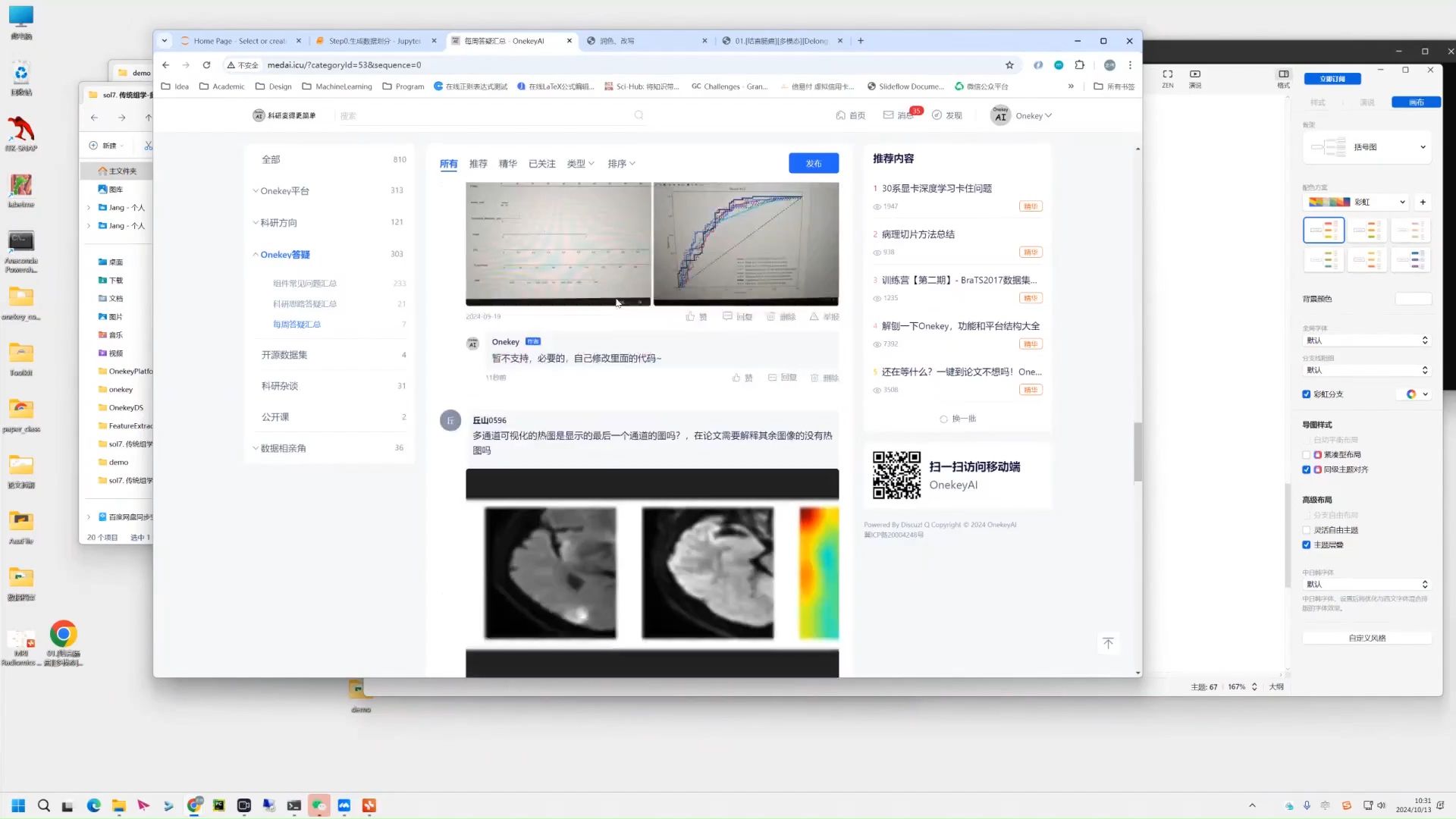The height and width of the screenshot is (819, 1456).
Task: Open PyCharm from the taskbar
Action: [218, 805]
